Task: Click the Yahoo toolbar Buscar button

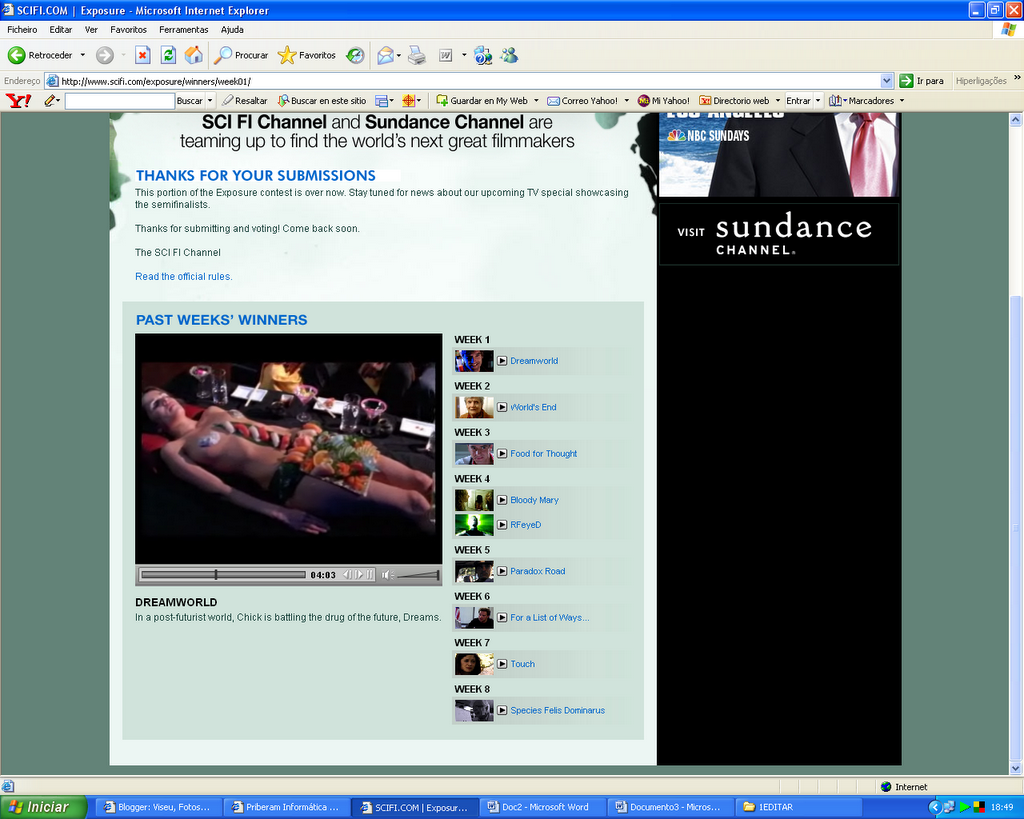Action: click(189, 101)
